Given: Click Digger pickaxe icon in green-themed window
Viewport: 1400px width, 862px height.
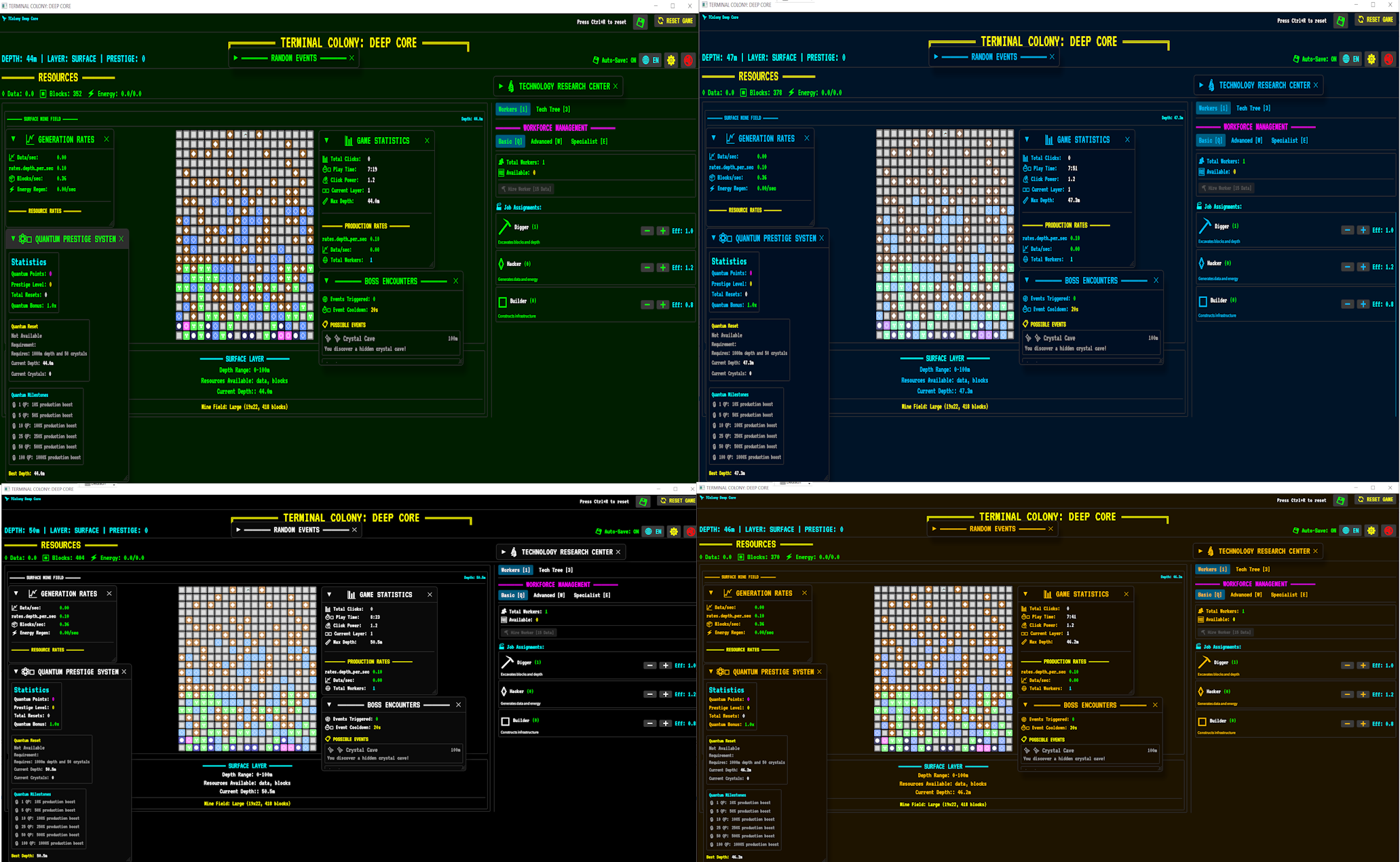Looking at the screenshot, I should coord(504,227).
